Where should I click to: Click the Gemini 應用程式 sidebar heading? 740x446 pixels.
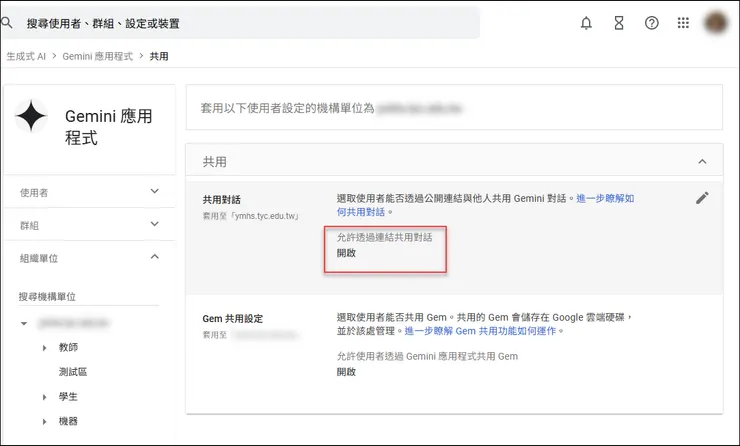109,127
